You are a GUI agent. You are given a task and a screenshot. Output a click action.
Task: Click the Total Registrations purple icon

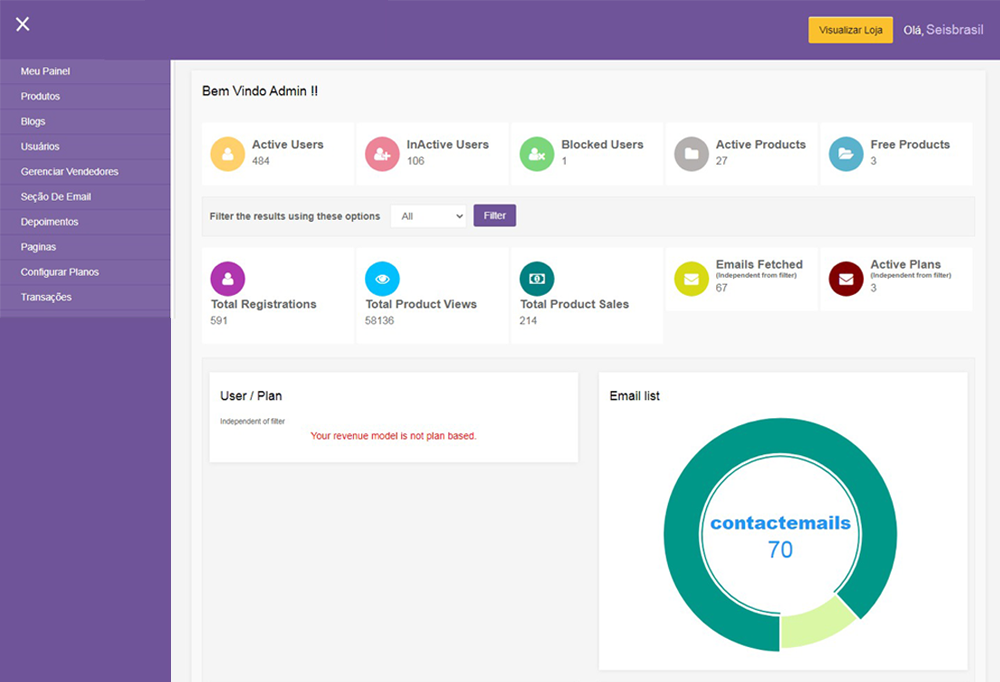(x=228, y=278)
